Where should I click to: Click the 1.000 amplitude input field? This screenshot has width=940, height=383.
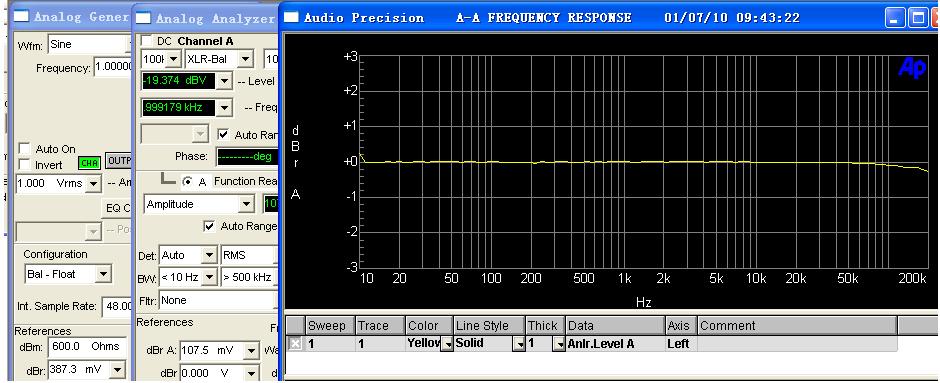(x=51, y=184)
